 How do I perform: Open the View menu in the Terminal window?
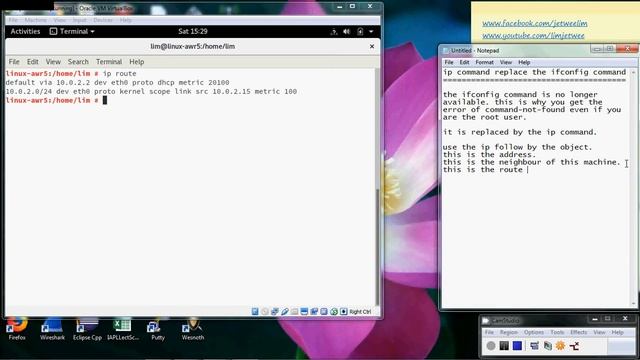(x=53, y=62)
